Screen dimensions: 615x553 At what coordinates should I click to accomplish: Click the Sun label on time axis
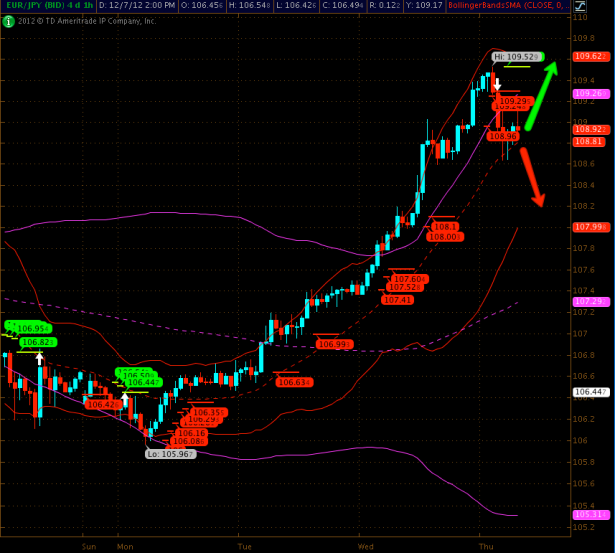pos(89,547)
